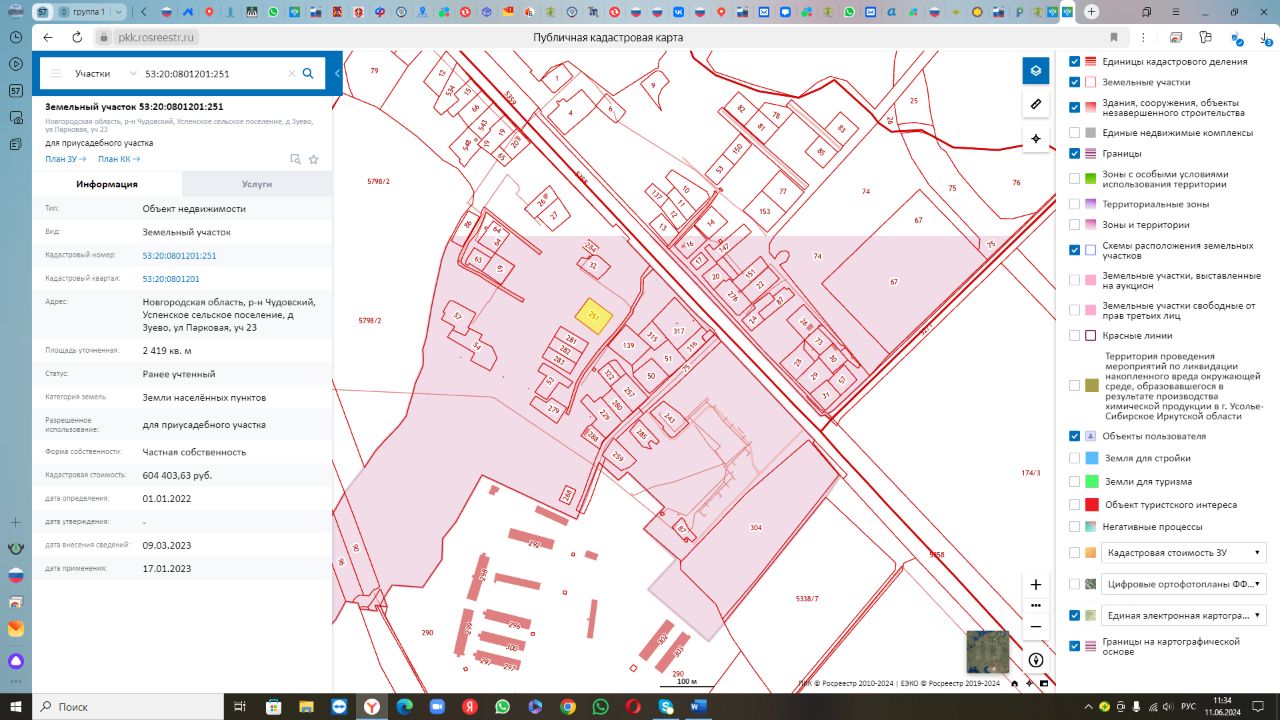Click the Windows taskbar search box
This screenshot has height=720, width=1280.
coord(127,706)
